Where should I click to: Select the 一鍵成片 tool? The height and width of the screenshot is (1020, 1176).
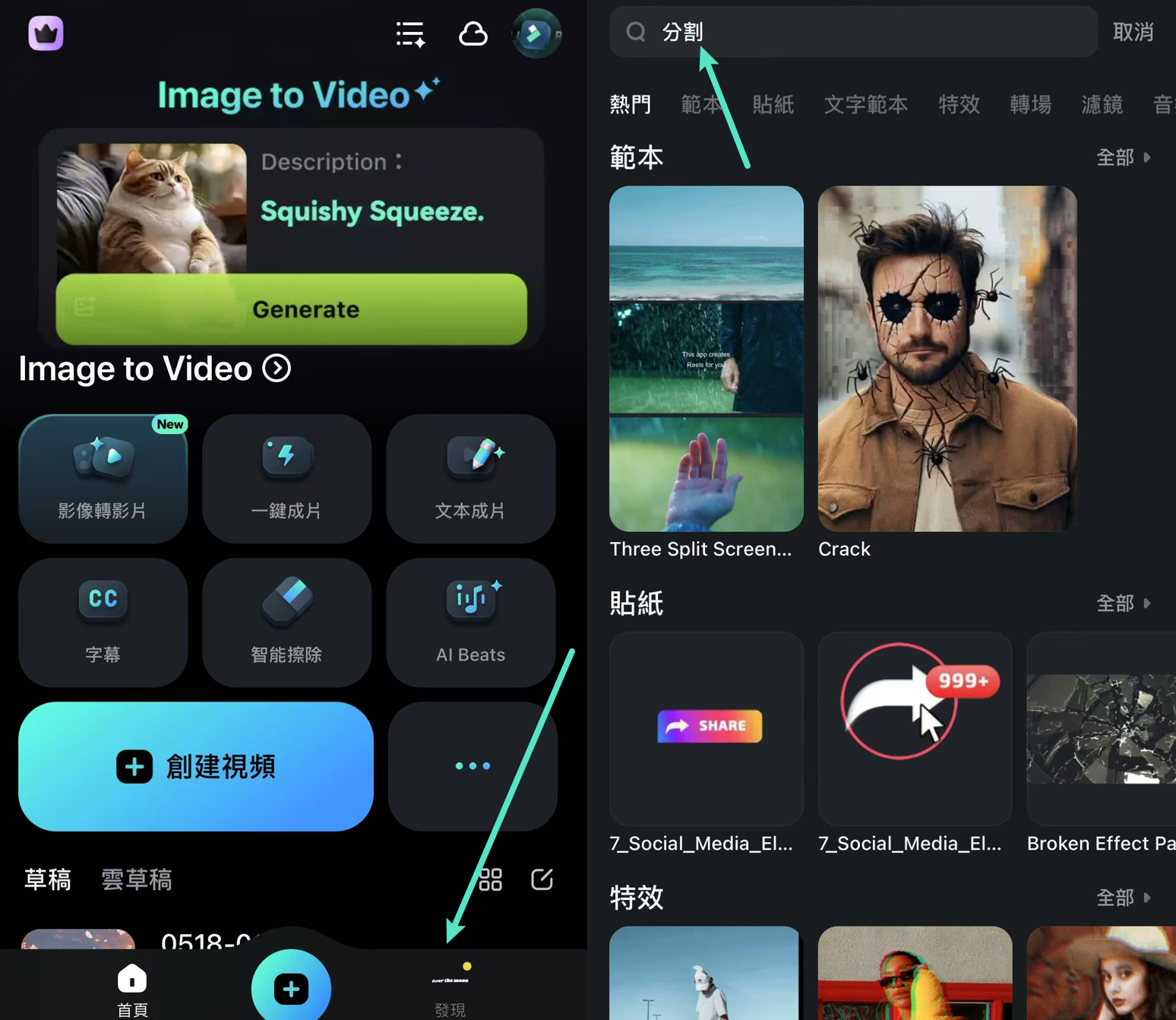click(x=286, y=477)
